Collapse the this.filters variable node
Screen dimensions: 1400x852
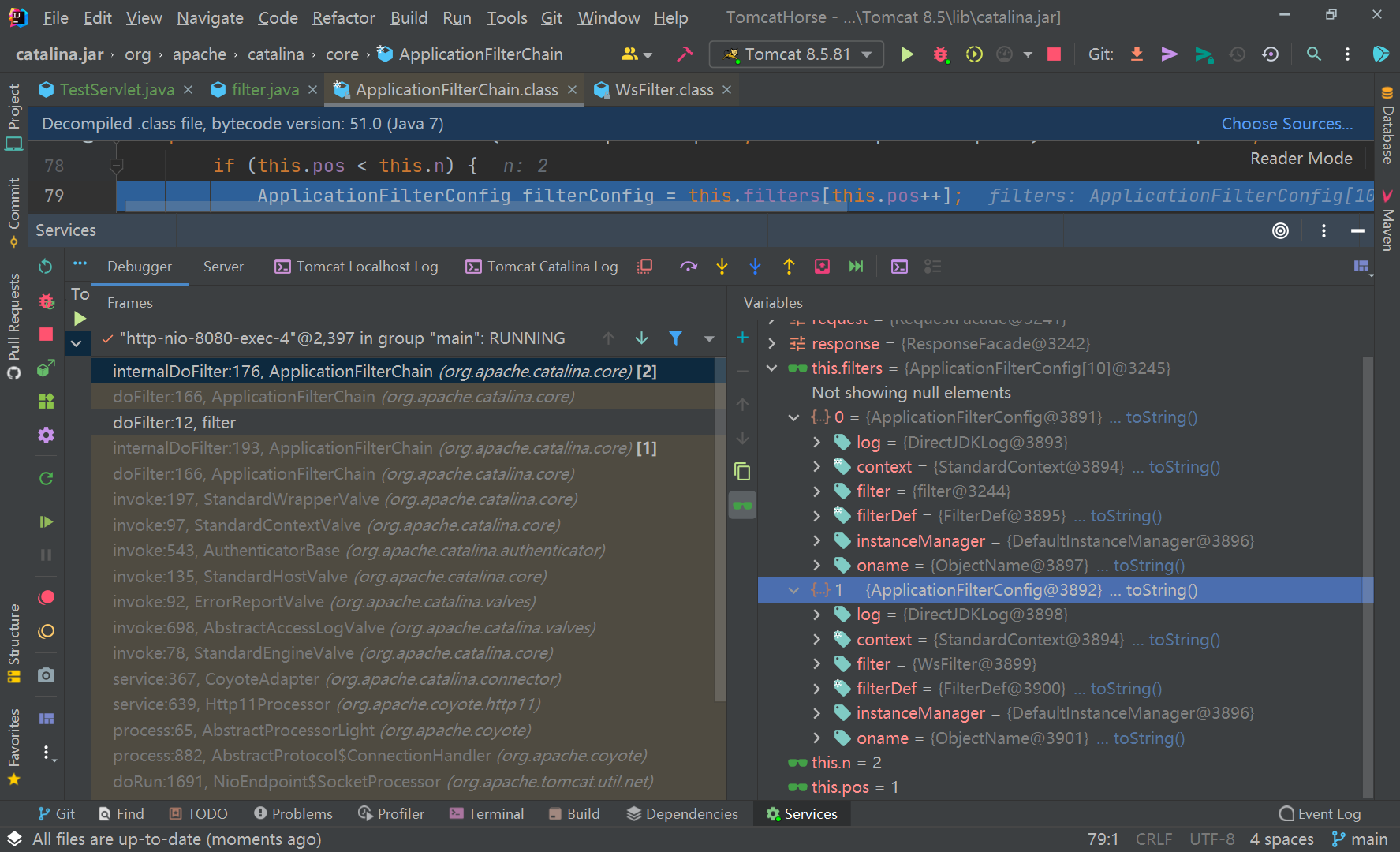771,368
